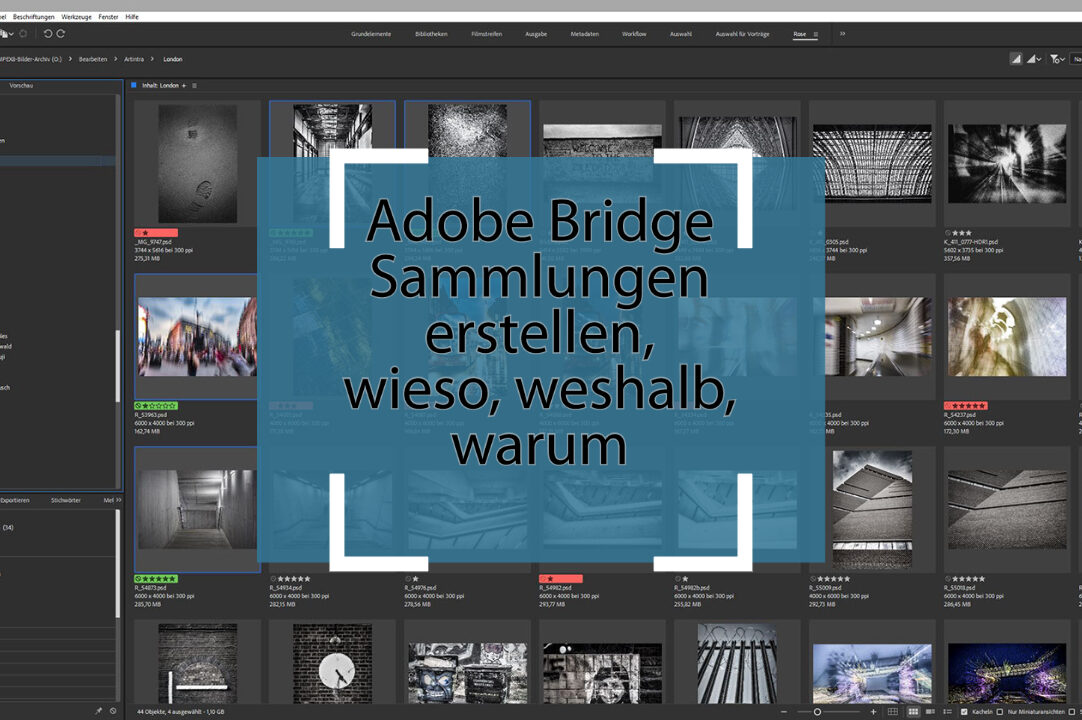Image resolution: width=1082 pixels, height=720 pixels.
Task: Open the Fenster menu
Action: pyautogui.click(x=108, y=17)
